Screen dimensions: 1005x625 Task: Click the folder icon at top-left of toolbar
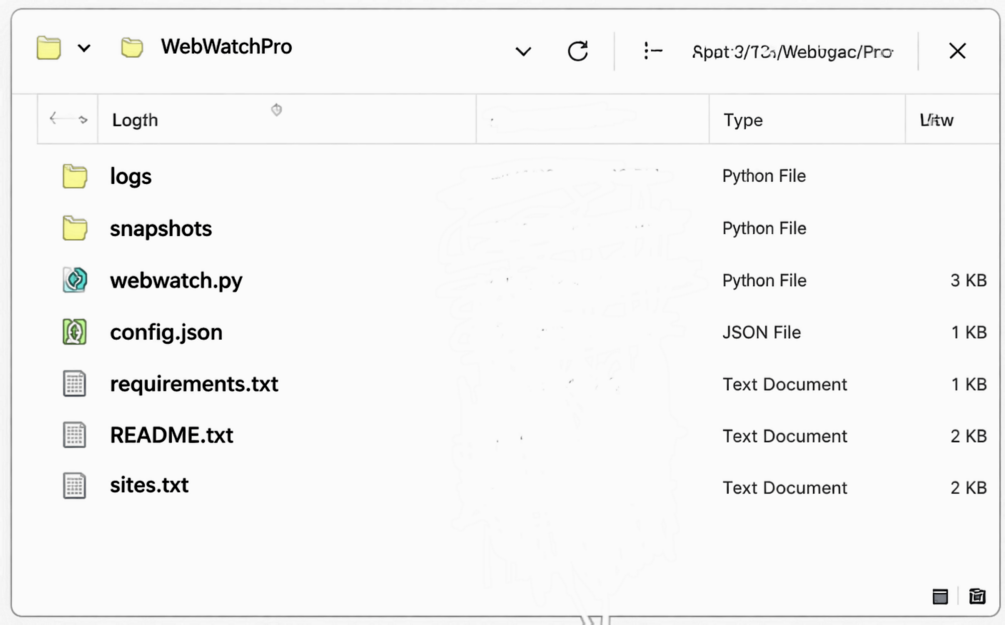point(49,48)
